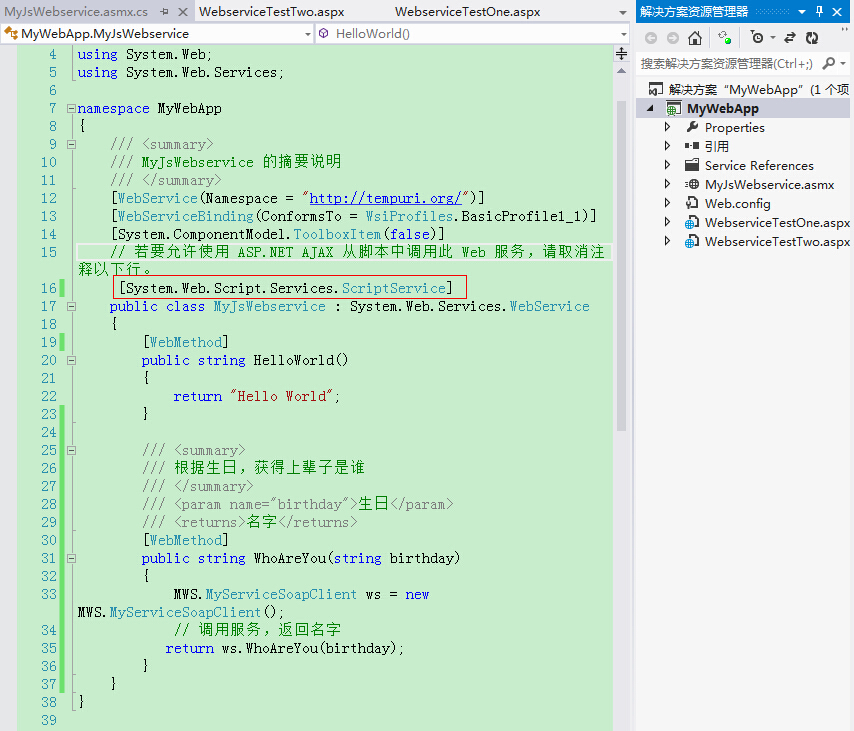Select Web.config in the tree
This screenshot has height=731, width=854.
(x=737, y=204)
